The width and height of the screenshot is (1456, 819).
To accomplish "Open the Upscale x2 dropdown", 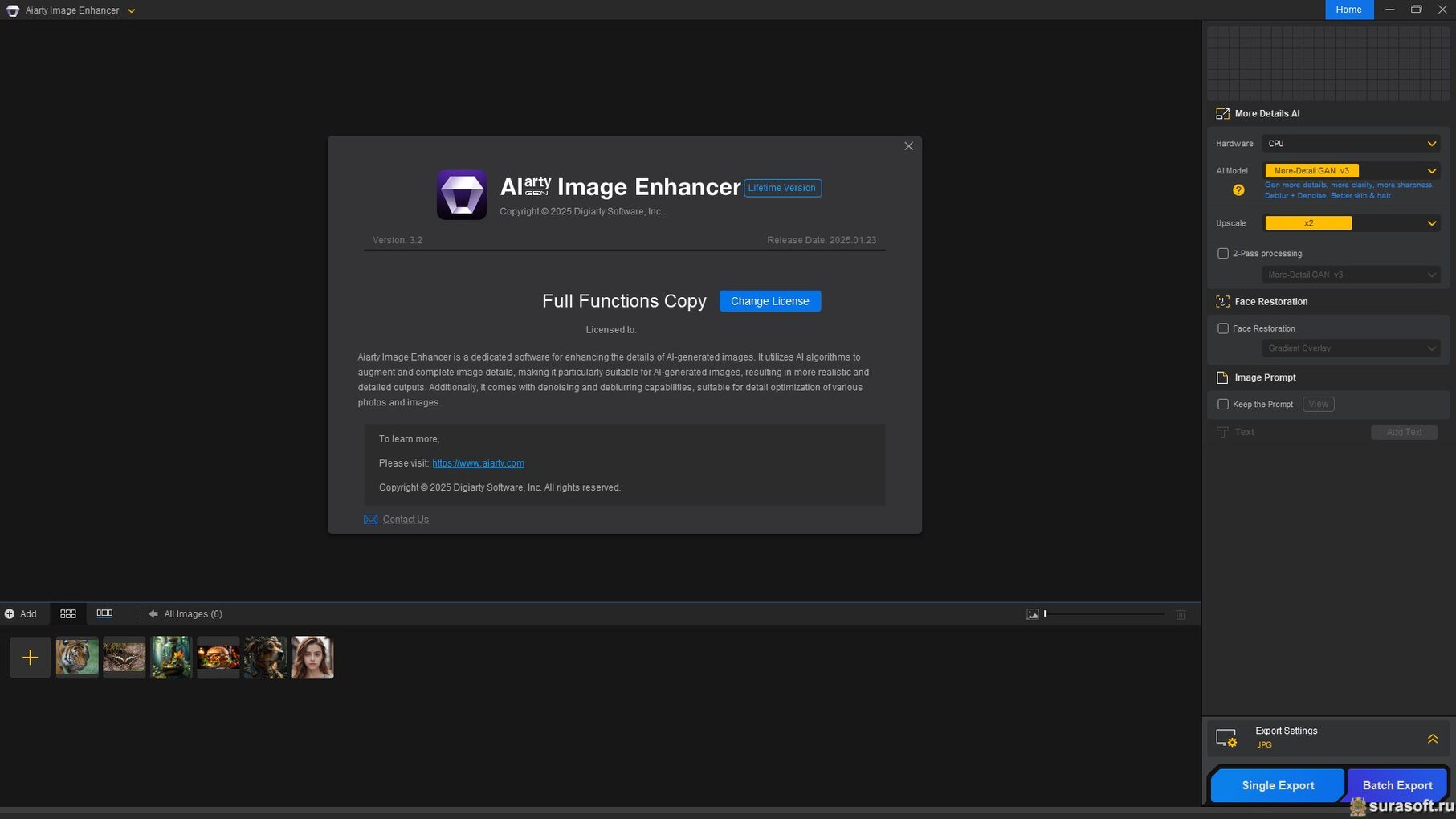I will (1351, 223).
